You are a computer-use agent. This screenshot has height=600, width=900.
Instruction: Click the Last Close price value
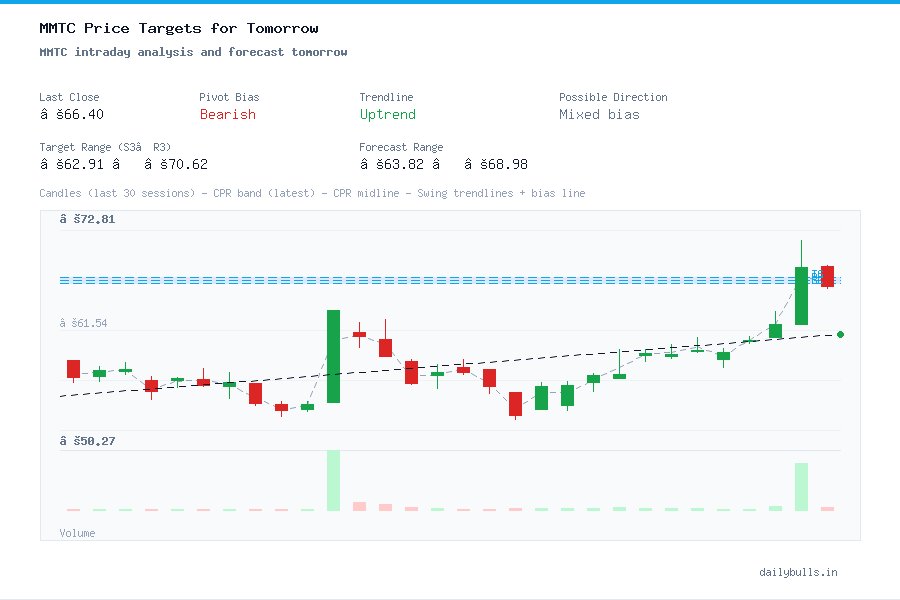point(69,114)
